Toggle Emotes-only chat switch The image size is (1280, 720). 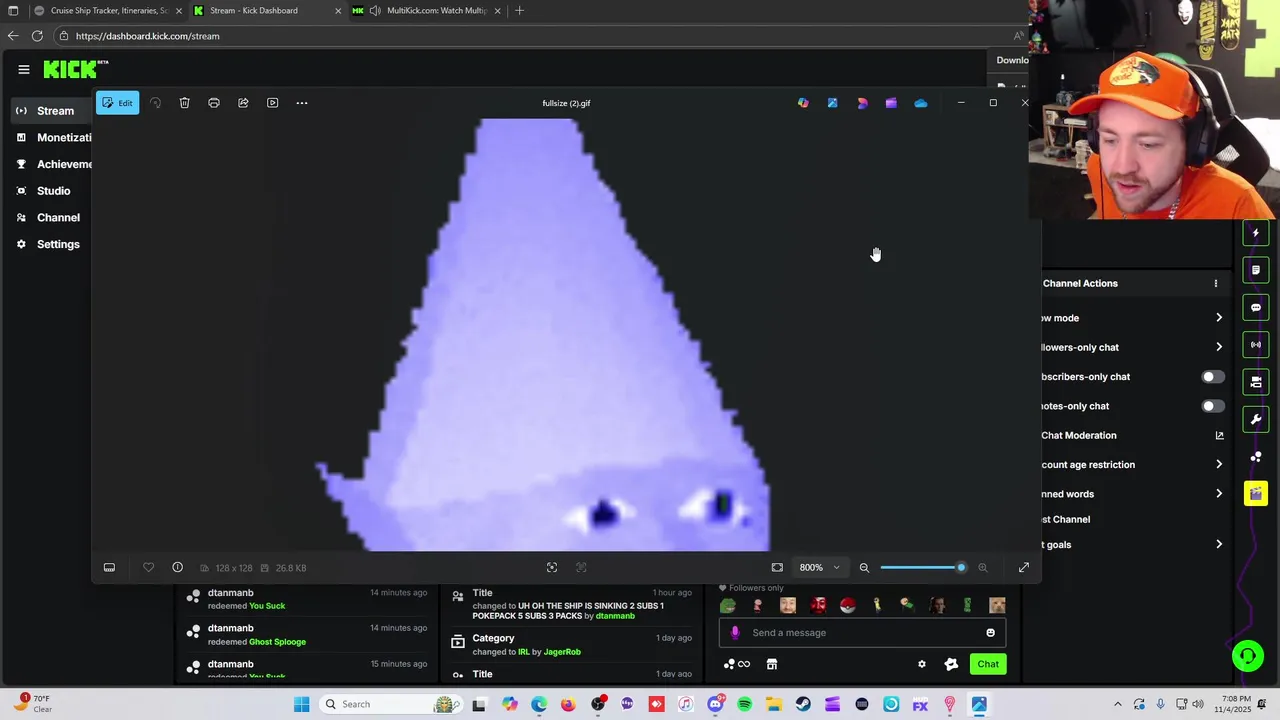tap(1212, 406)
